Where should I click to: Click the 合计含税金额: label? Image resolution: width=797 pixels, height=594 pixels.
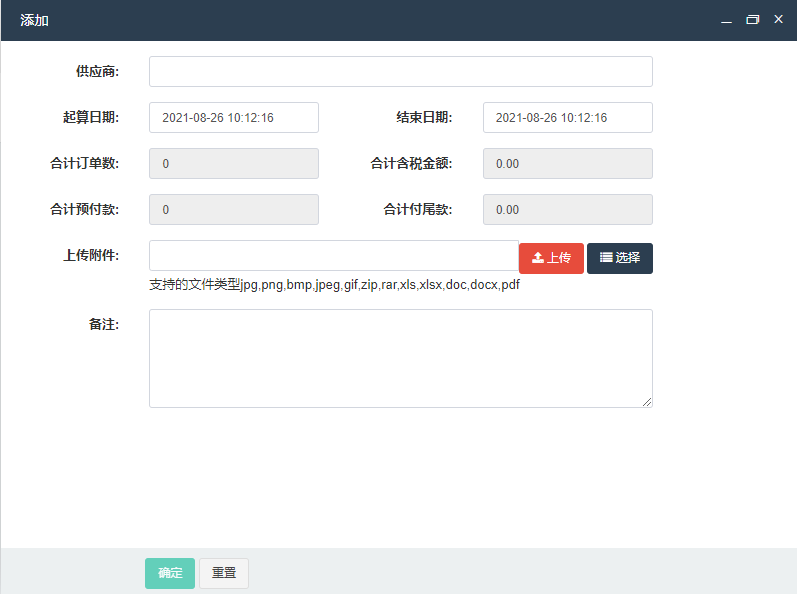point(411,164)
